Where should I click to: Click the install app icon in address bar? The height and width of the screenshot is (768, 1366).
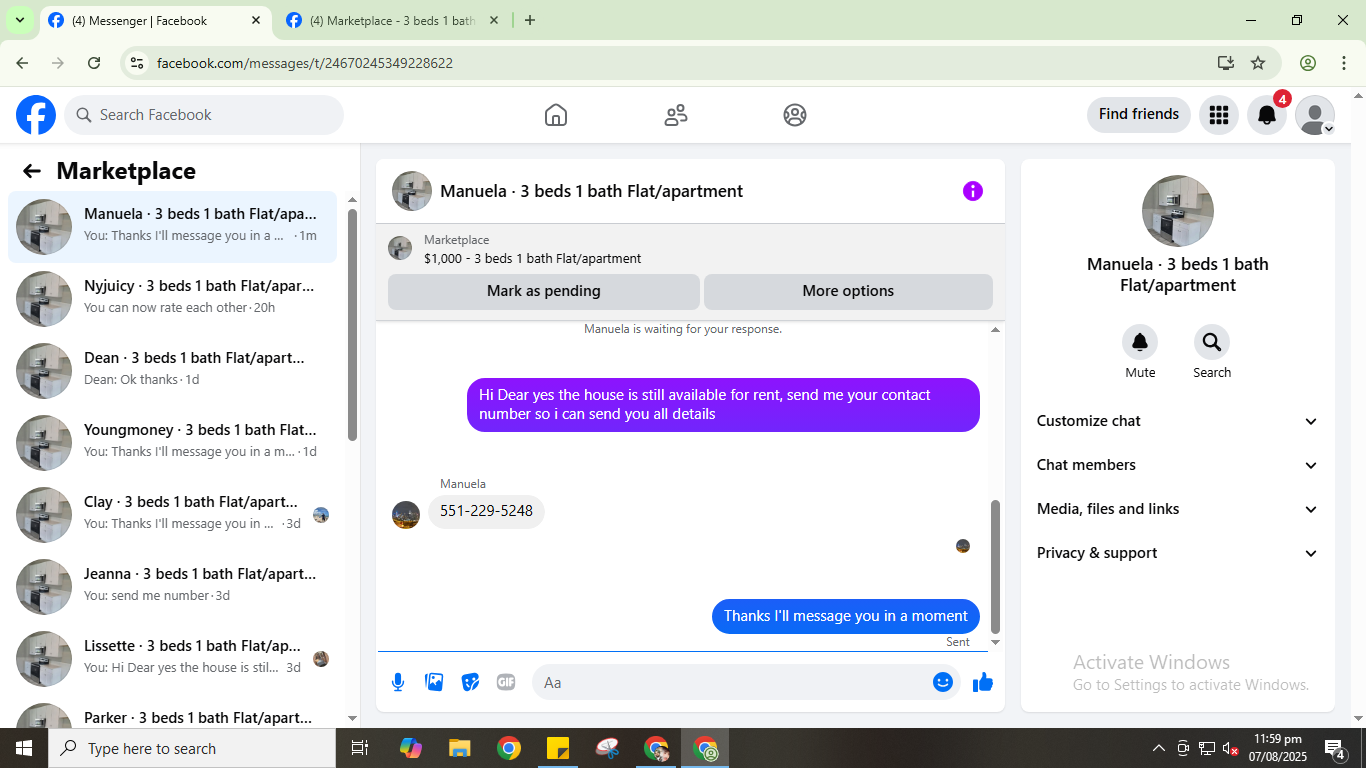[x=1226, y=63]
